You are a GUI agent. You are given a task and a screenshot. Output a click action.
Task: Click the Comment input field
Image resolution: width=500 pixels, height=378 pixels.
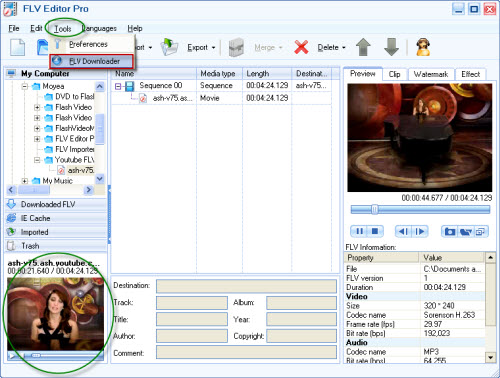[246, 352]
